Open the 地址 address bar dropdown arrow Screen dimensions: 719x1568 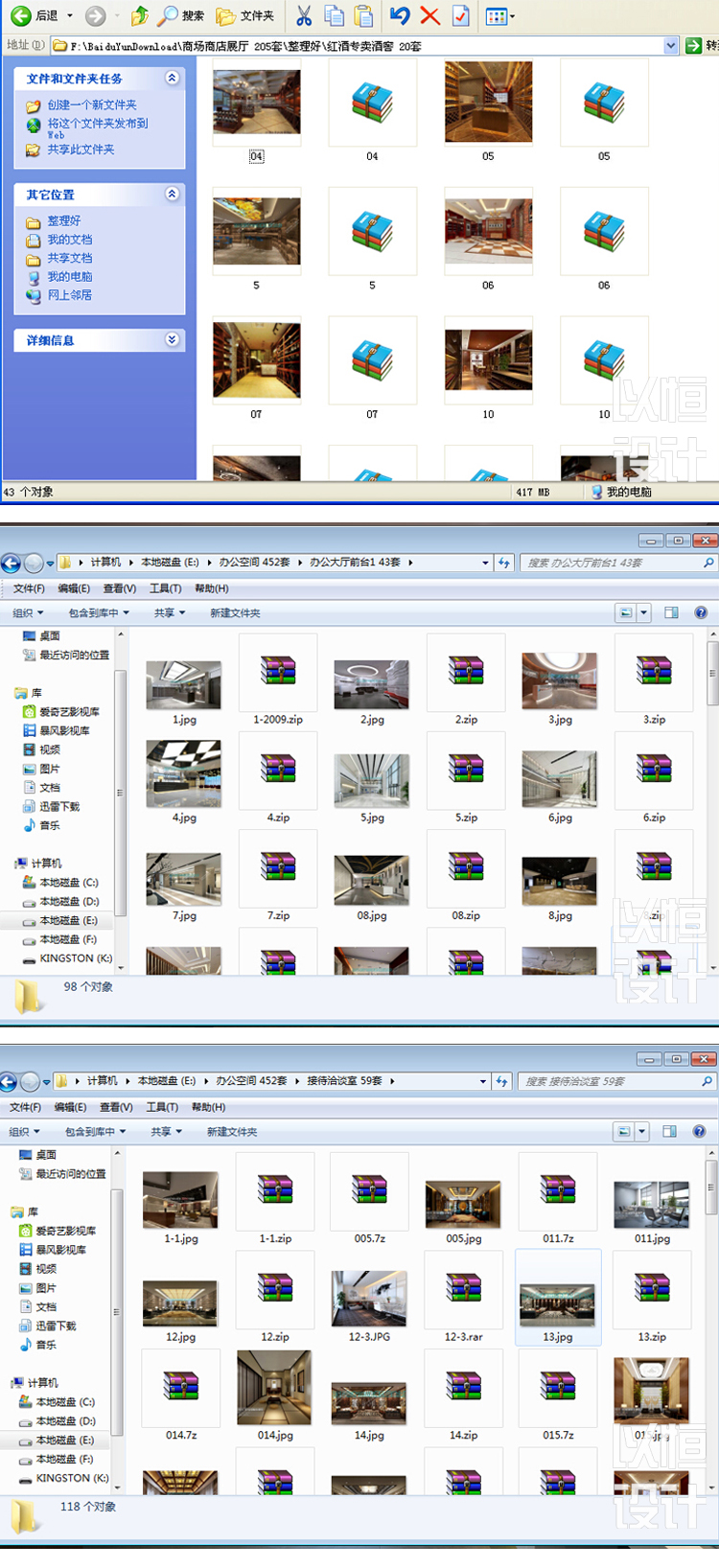pos(670,45)
